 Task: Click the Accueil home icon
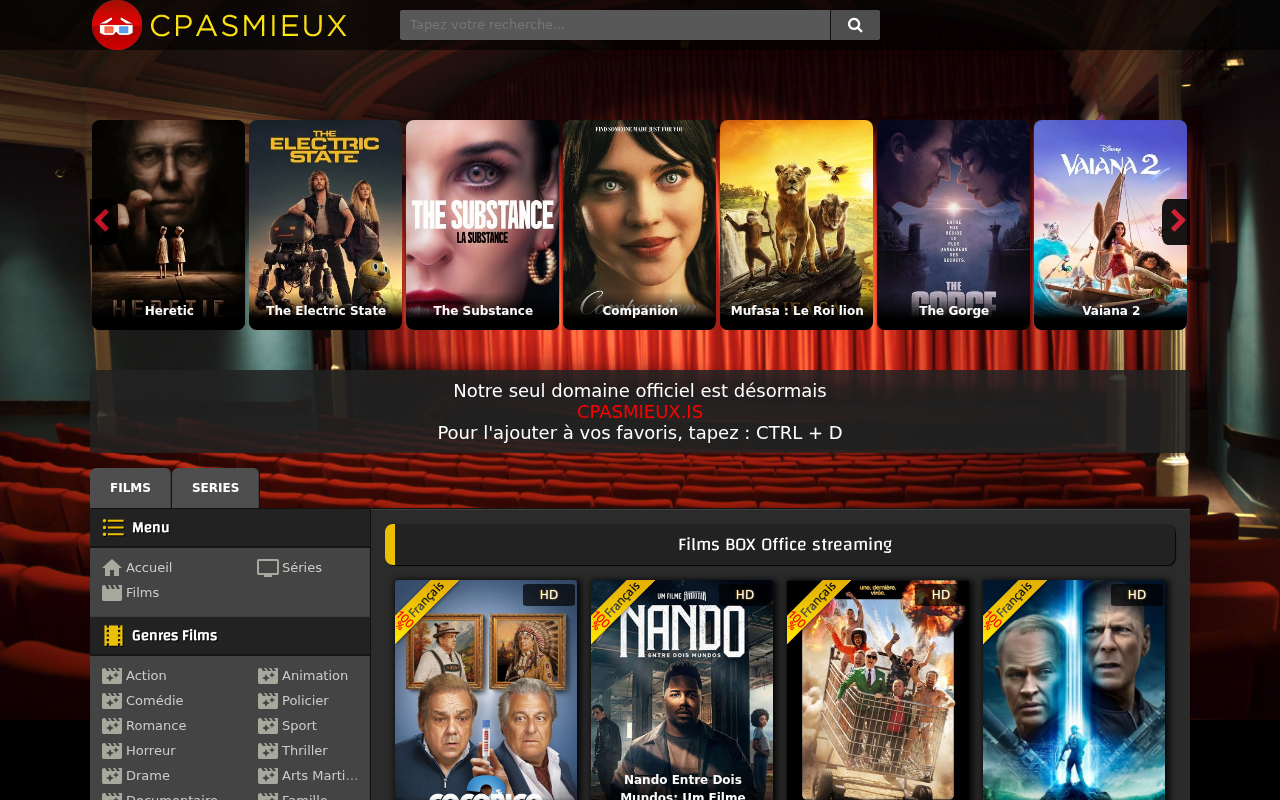click(x=112, y=568)
